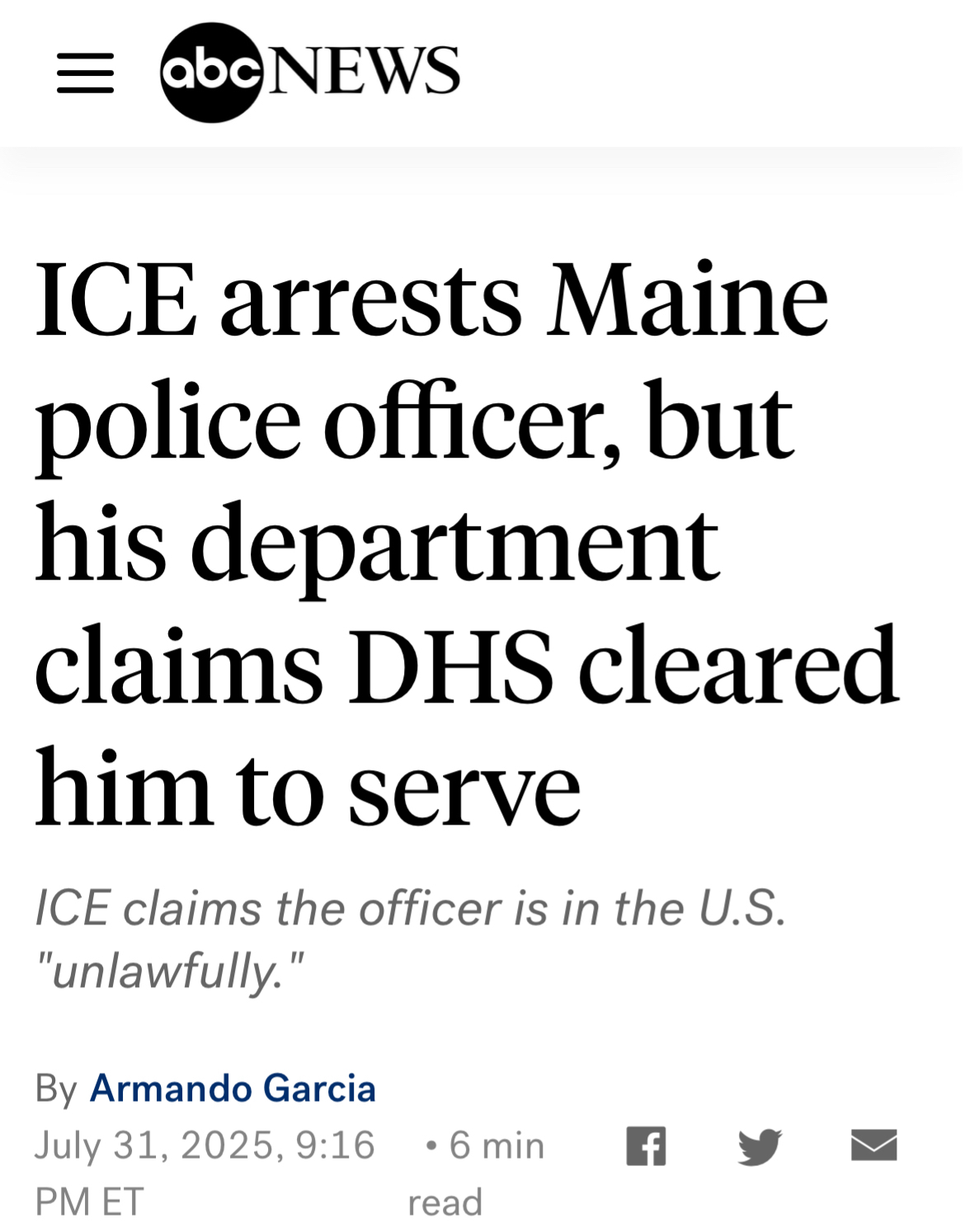Click the "claims DHS cleared" headline line
Viewport: 965px width, 1232px height.
[466, 666]
